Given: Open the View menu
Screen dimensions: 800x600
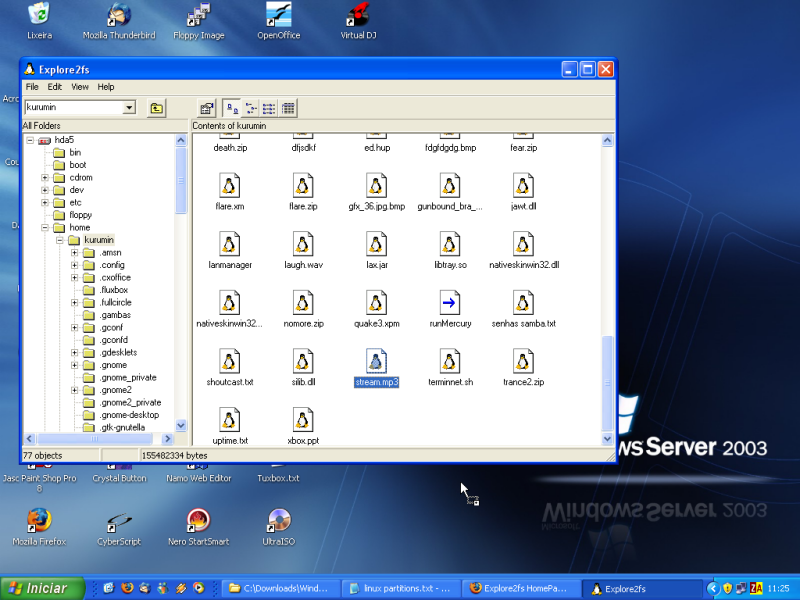Looking at the screenshot, I should 80,87.
